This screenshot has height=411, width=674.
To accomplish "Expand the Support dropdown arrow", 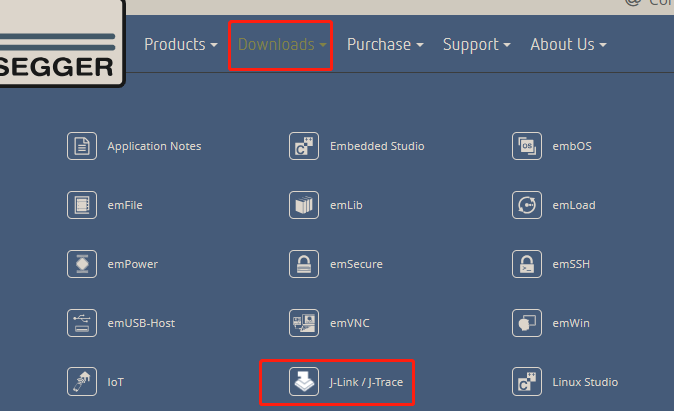I will coord(507,45).
